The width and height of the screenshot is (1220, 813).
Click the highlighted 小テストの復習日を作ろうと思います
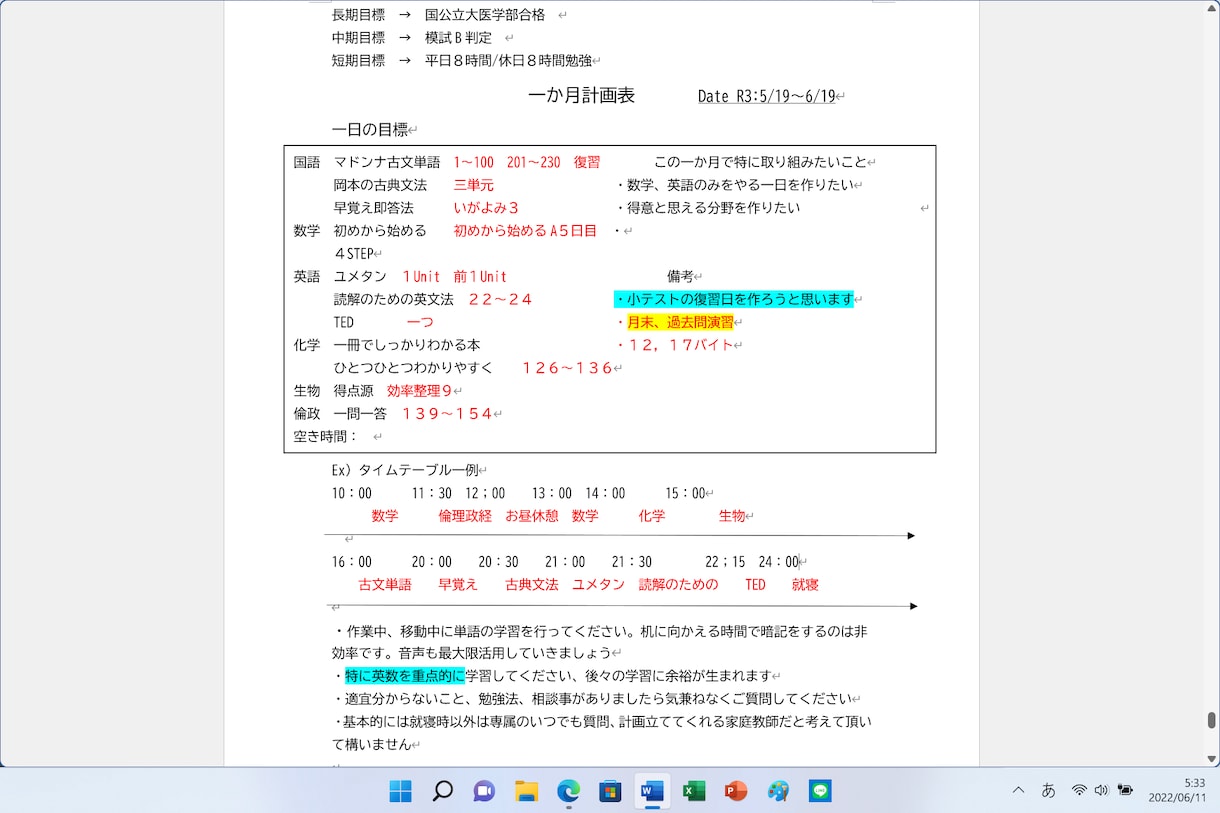click(734, 299)
